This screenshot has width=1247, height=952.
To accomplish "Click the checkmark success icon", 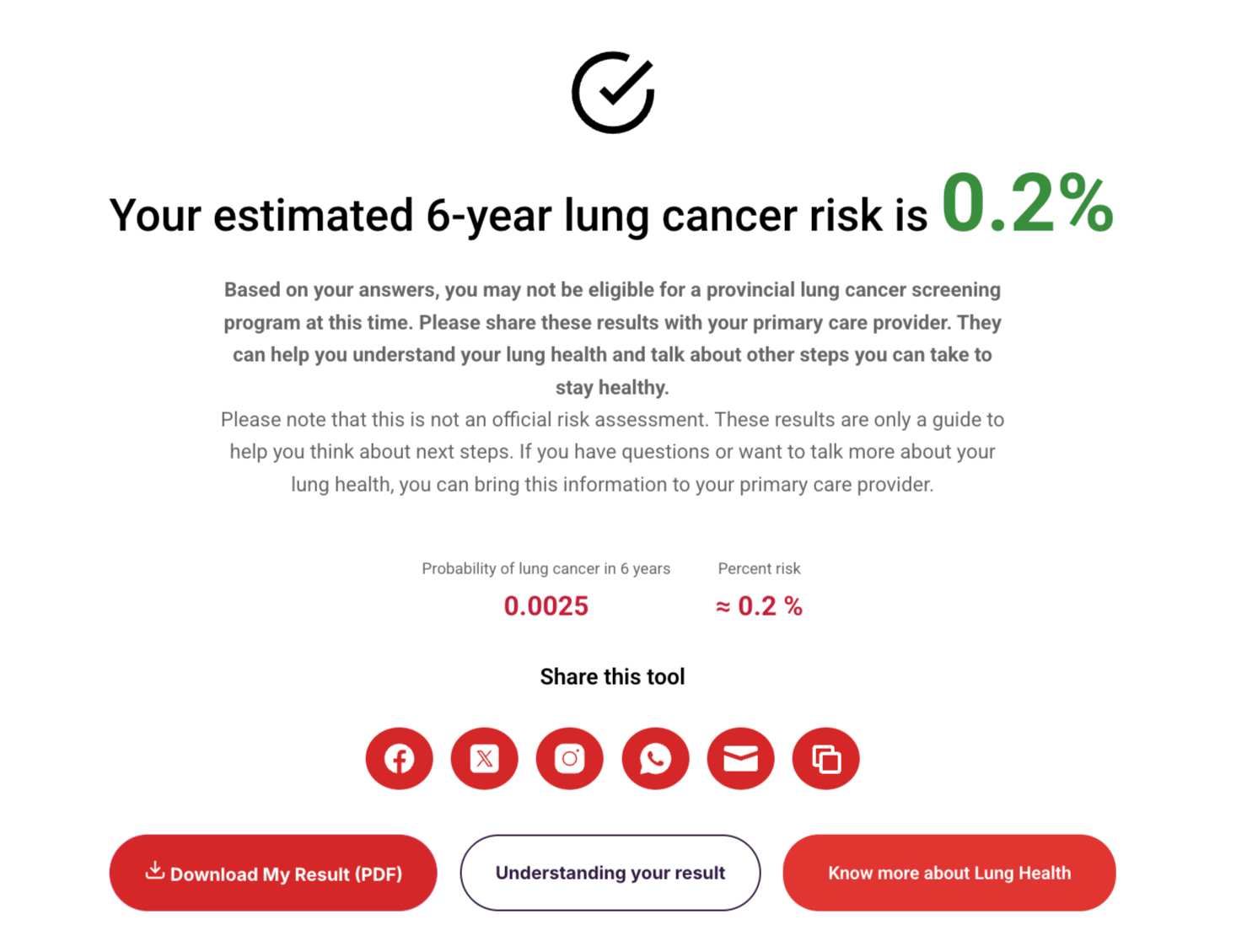I will pyautogui.click(x=612, y=91).
